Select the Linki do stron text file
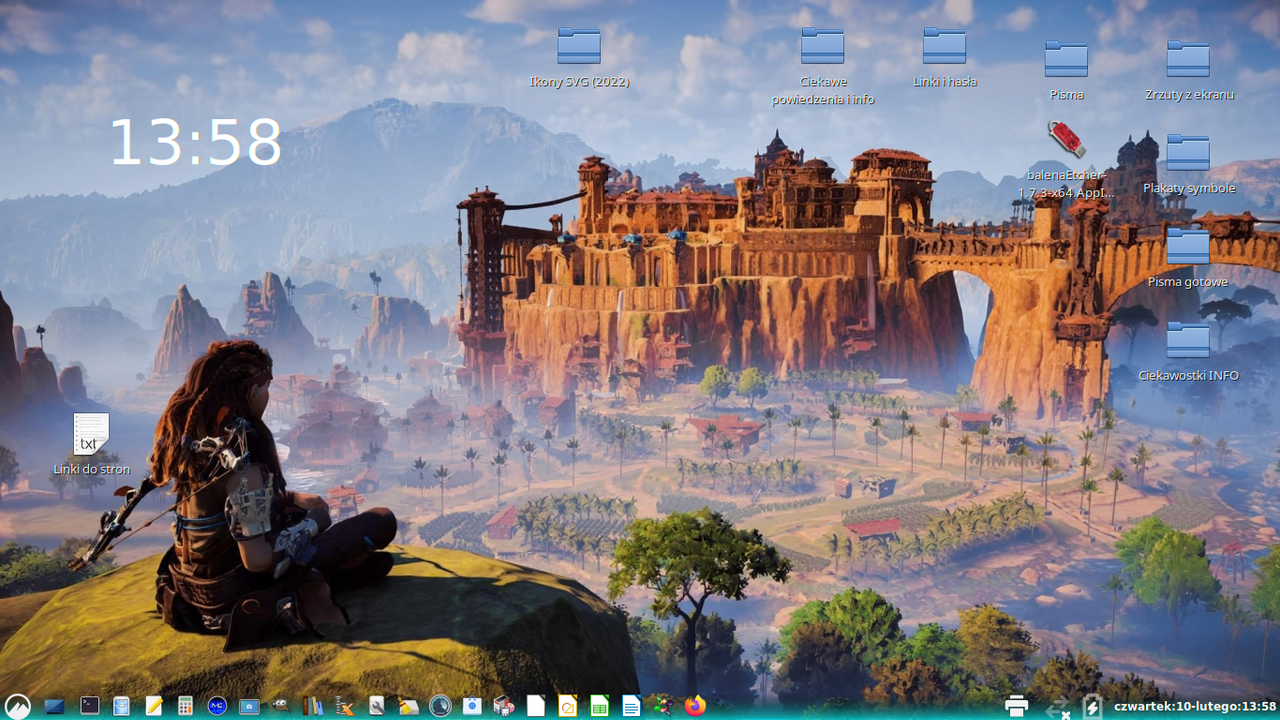The width and height of the screenshot is (1280, 720). [91, 445]
